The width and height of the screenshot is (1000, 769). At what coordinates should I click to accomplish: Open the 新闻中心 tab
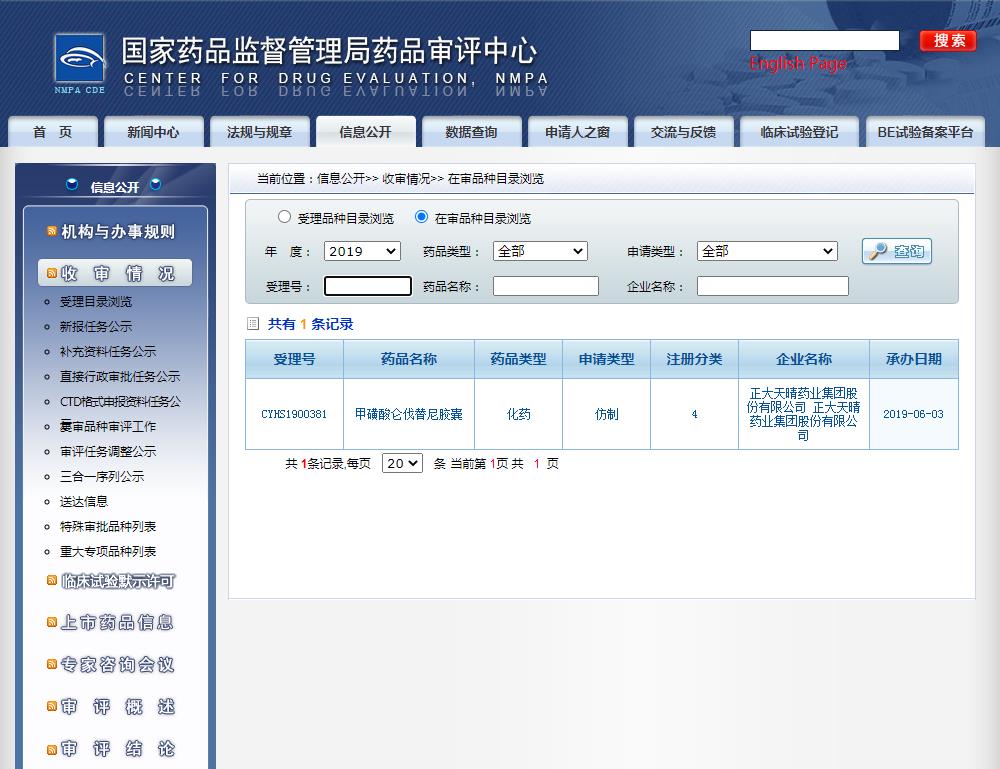(153, 132)
